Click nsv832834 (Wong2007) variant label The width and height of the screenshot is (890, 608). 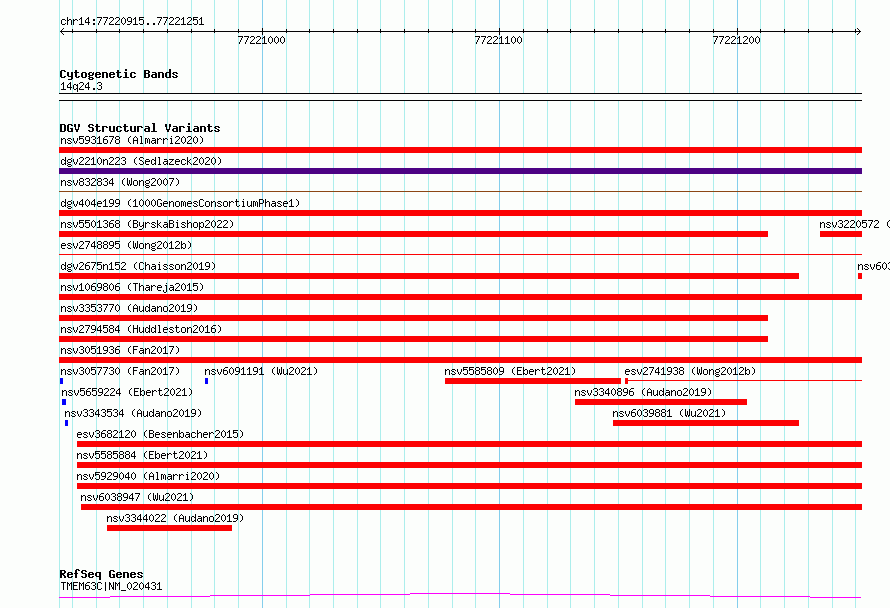[120, 182]
